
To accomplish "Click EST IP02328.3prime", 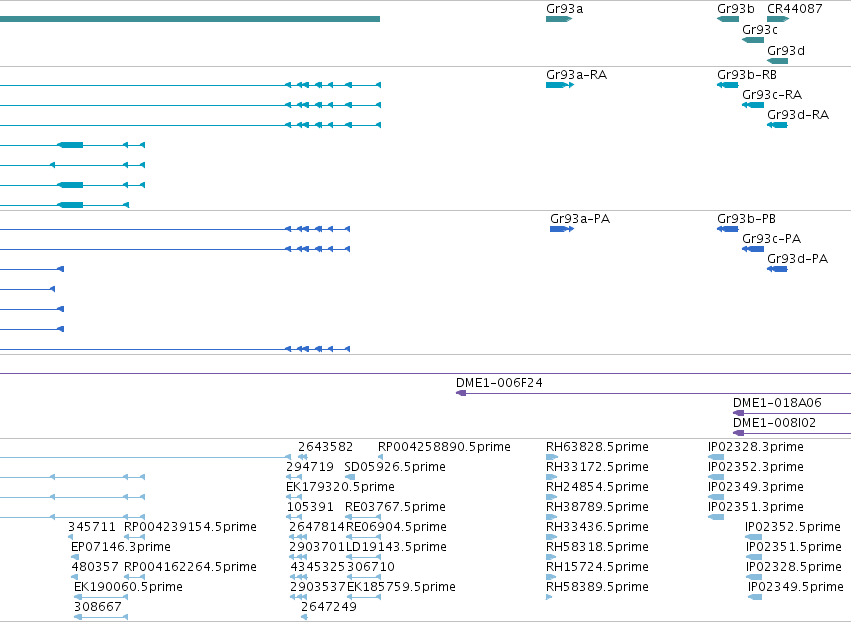I will (755, 447).
